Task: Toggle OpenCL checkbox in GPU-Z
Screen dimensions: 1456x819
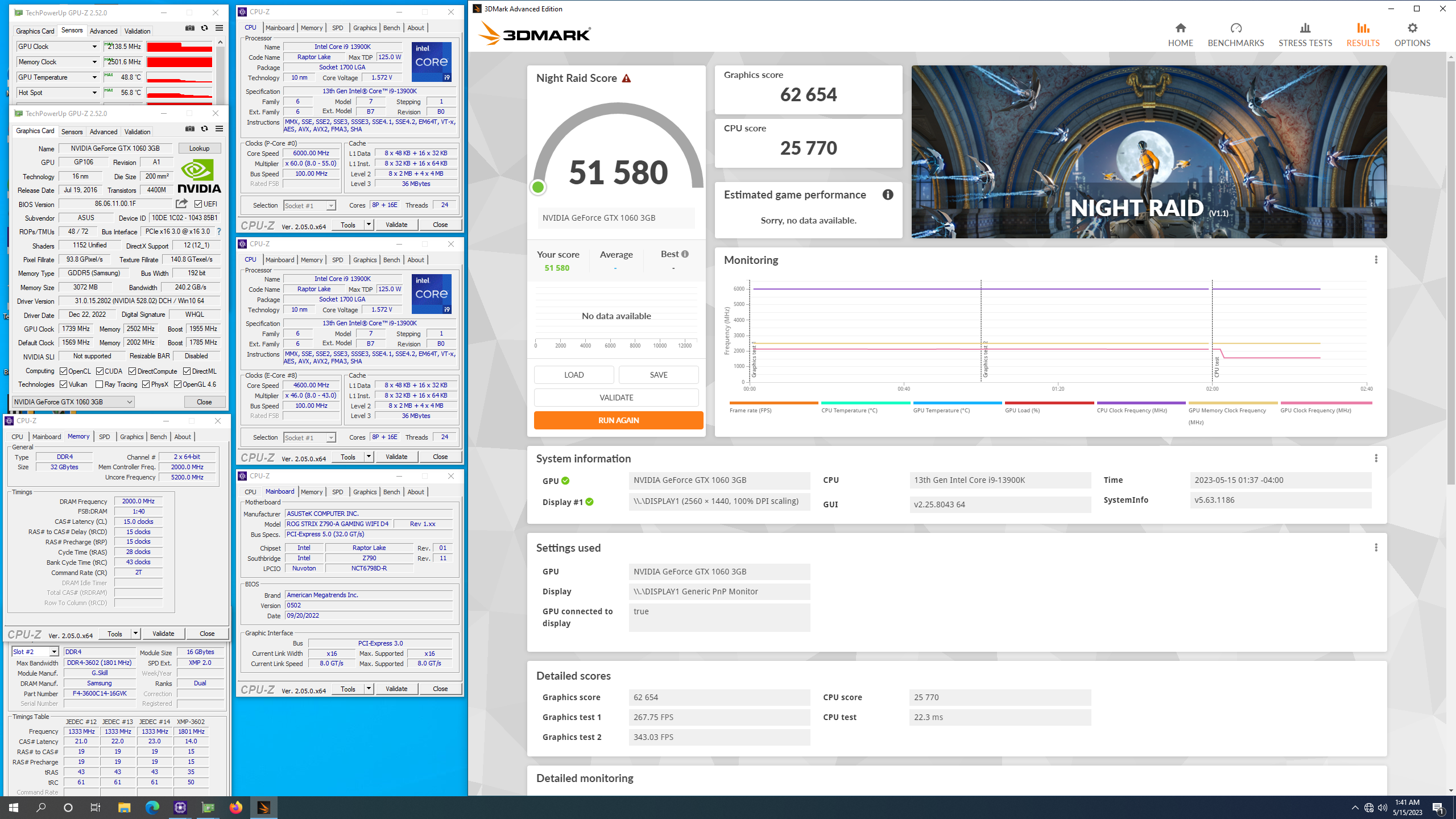Action: click(x=63, y=371)
